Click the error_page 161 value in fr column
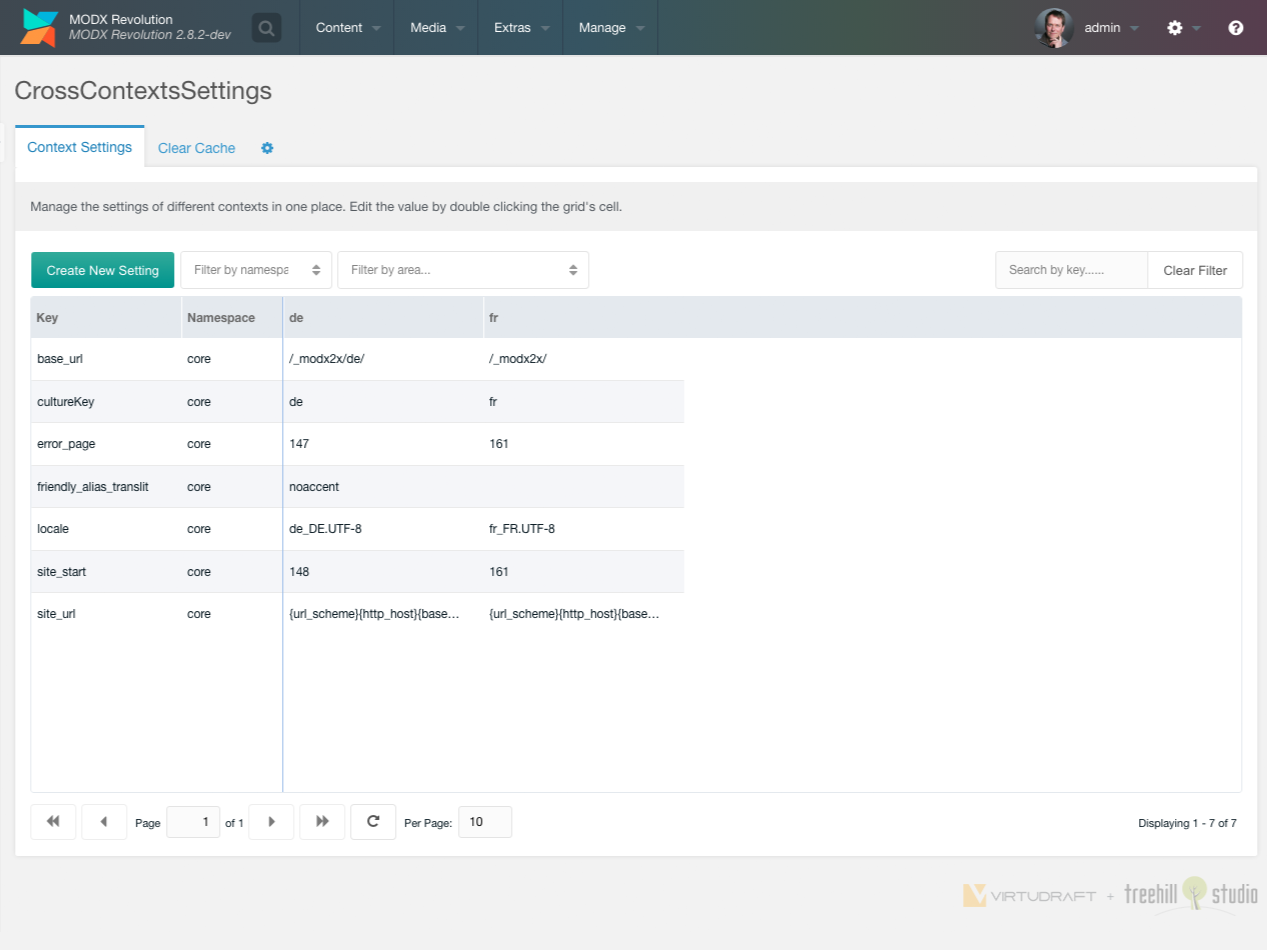This screenshot has width=1267, height=950. point(584,444)
